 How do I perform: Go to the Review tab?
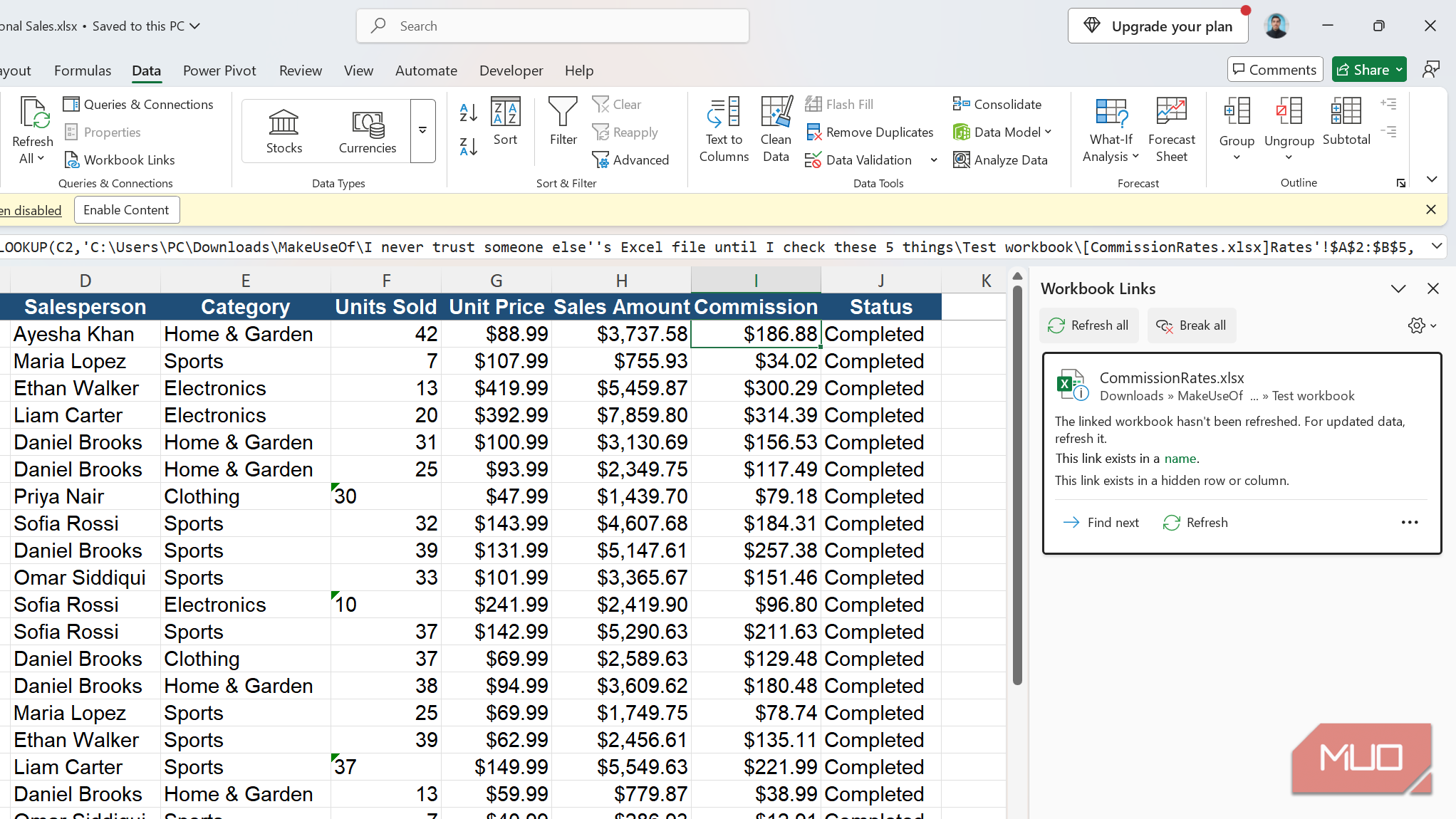coord(301,71)
